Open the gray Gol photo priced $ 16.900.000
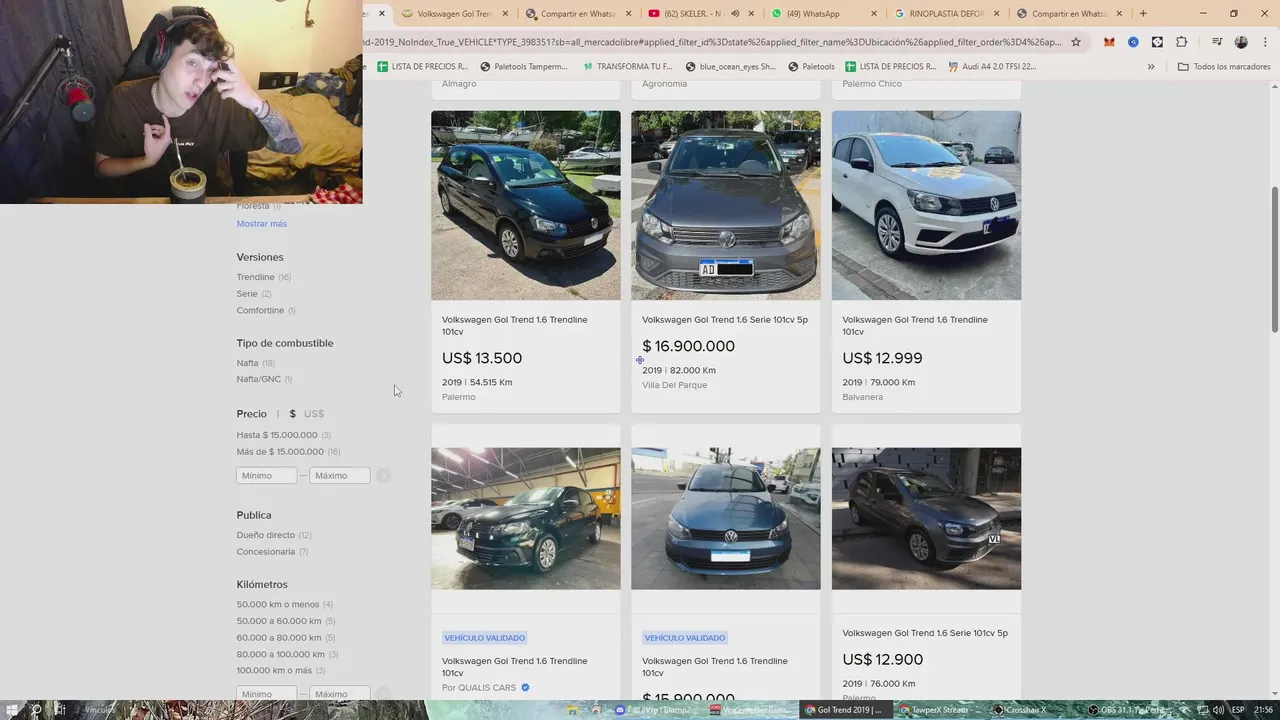1280x720 pixels. point(726,205)
